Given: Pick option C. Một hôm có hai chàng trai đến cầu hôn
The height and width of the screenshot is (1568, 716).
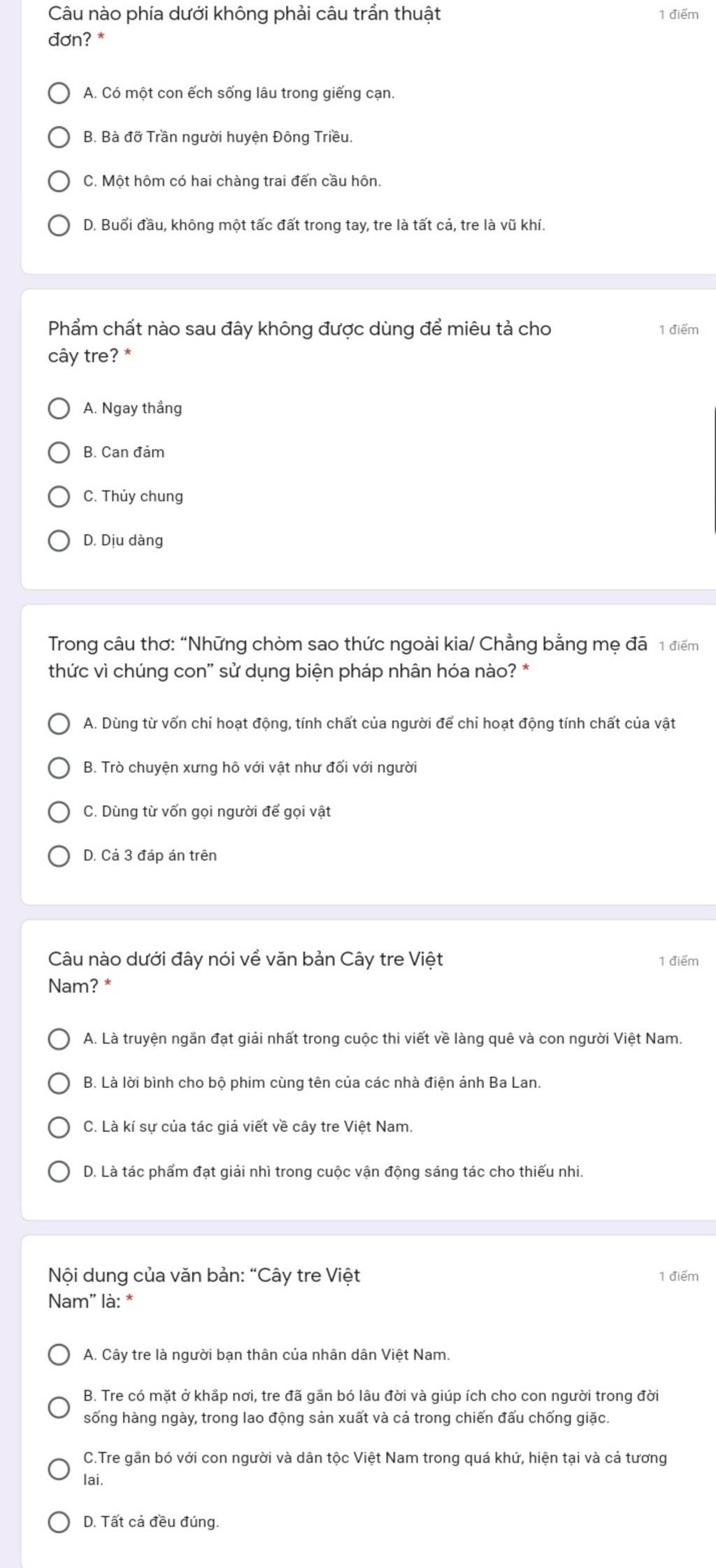Looking at the screenshot, I should (x=59, y=181).
